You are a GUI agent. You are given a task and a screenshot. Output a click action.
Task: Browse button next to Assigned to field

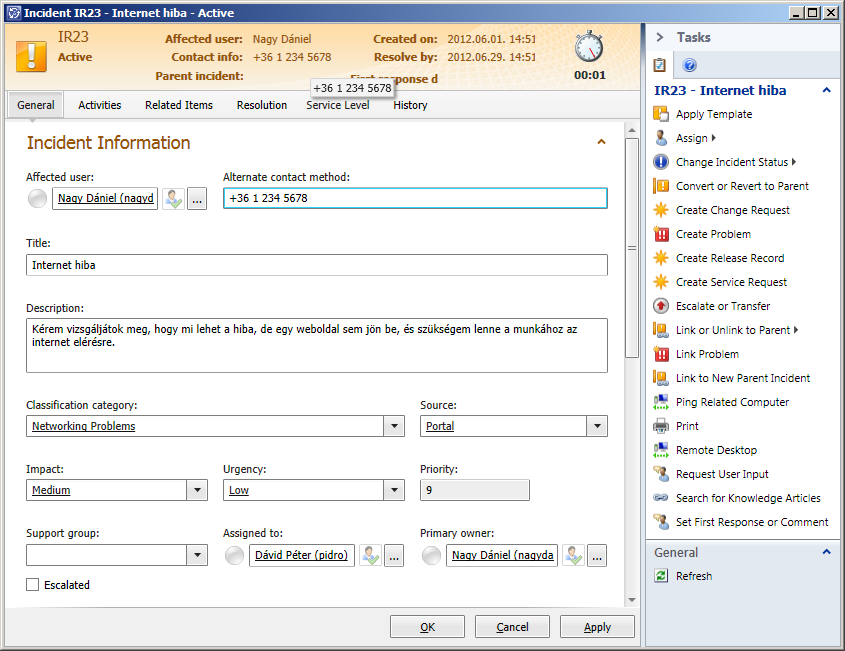(394, 555)
